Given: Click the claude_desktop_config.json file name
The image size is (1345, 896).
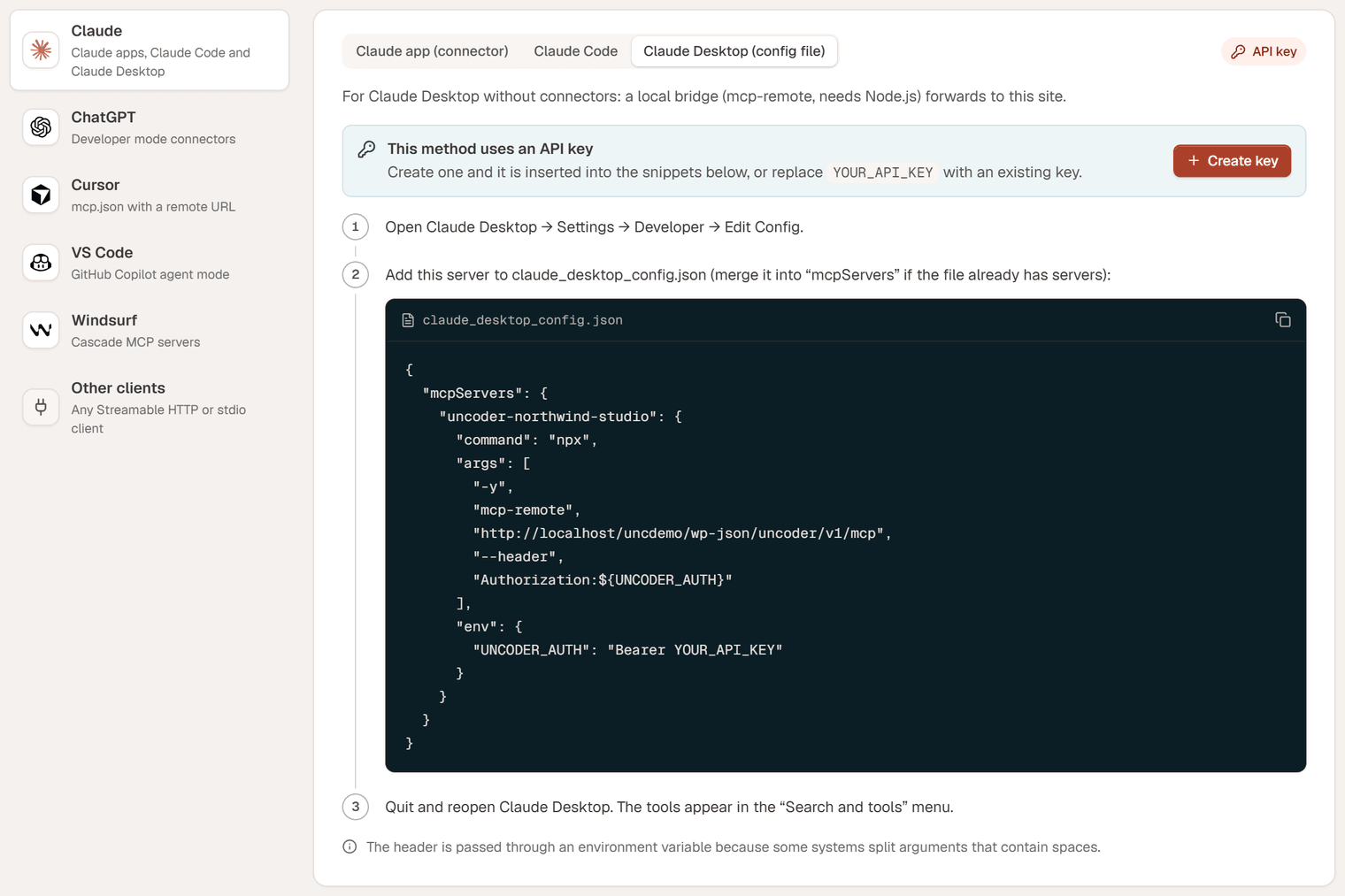Looking at the screenshot, I should click(x=522, y=320).
